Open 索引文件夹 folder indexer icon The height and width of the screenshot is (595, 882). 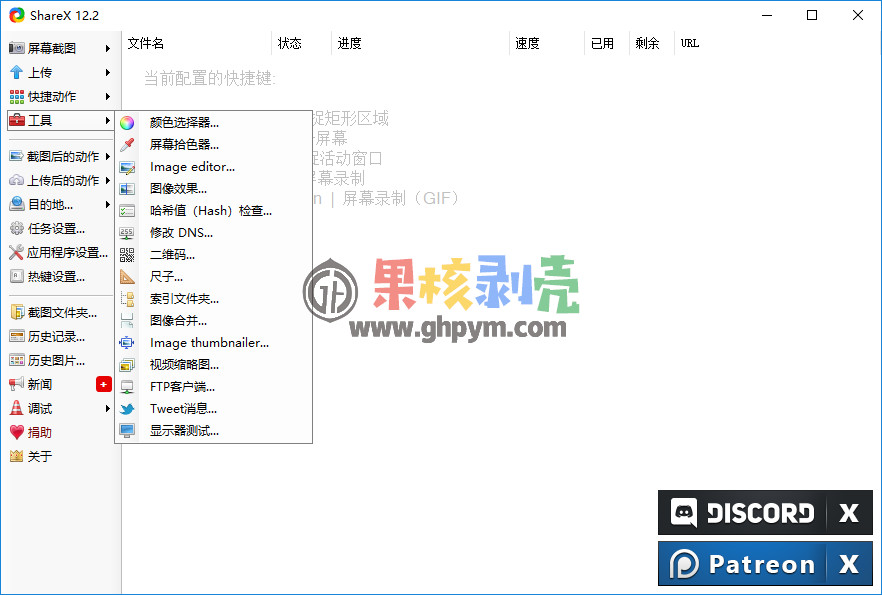[x=127, y=299]
